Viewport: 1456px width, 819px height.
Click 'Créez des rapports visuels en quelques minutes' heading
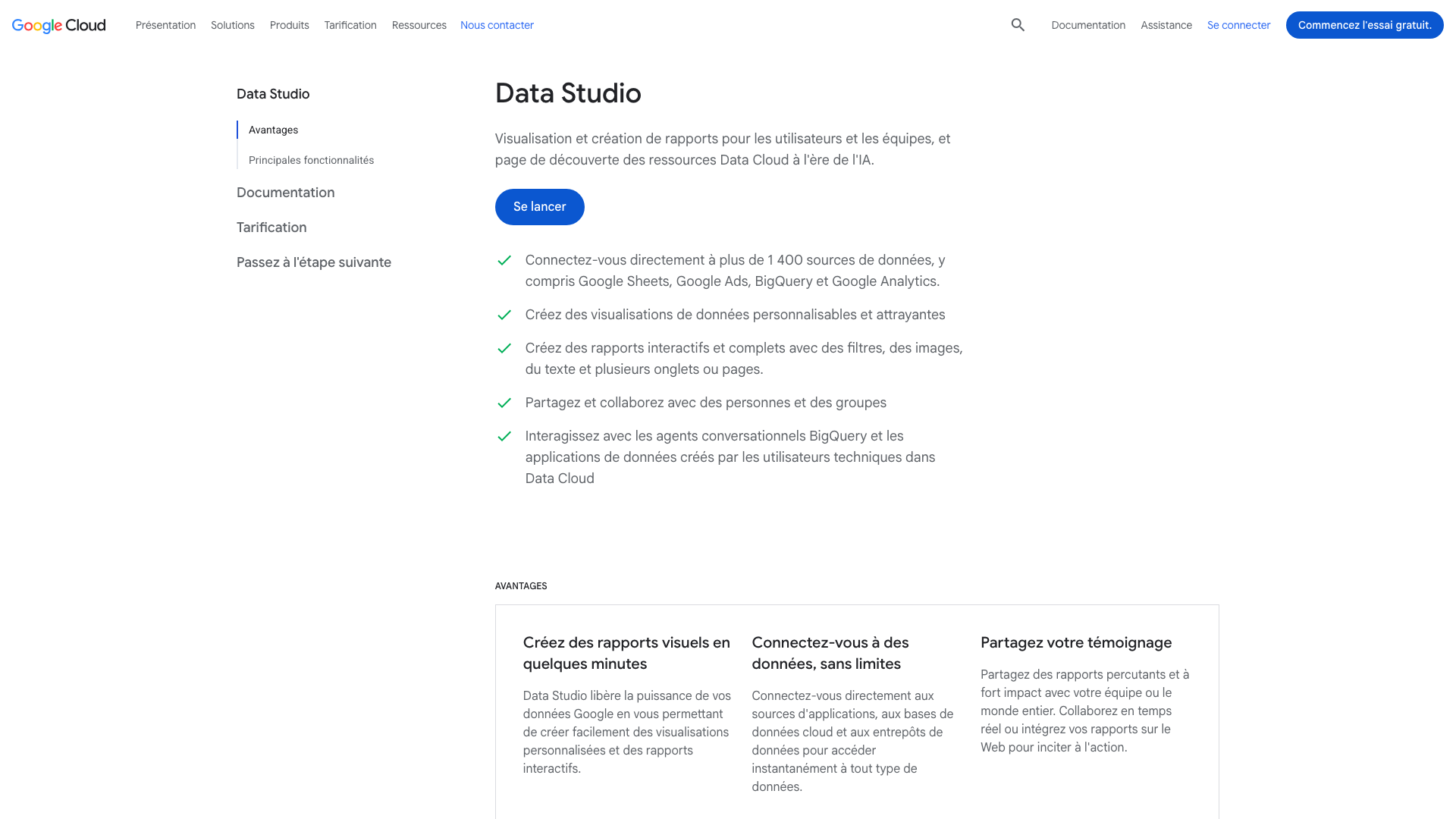[x=626, y=653]
